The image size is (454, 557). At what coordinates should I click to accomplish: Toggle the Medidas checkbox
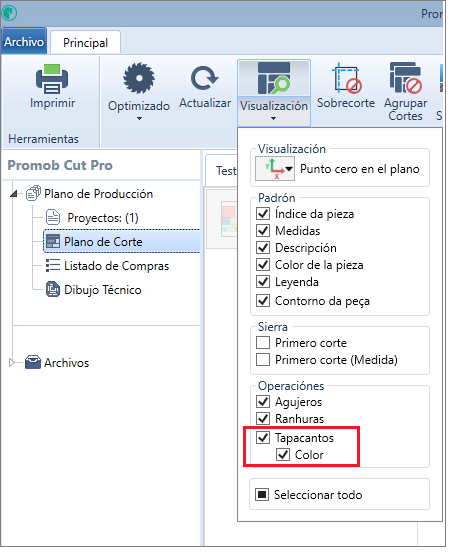[x=263, y=230]
